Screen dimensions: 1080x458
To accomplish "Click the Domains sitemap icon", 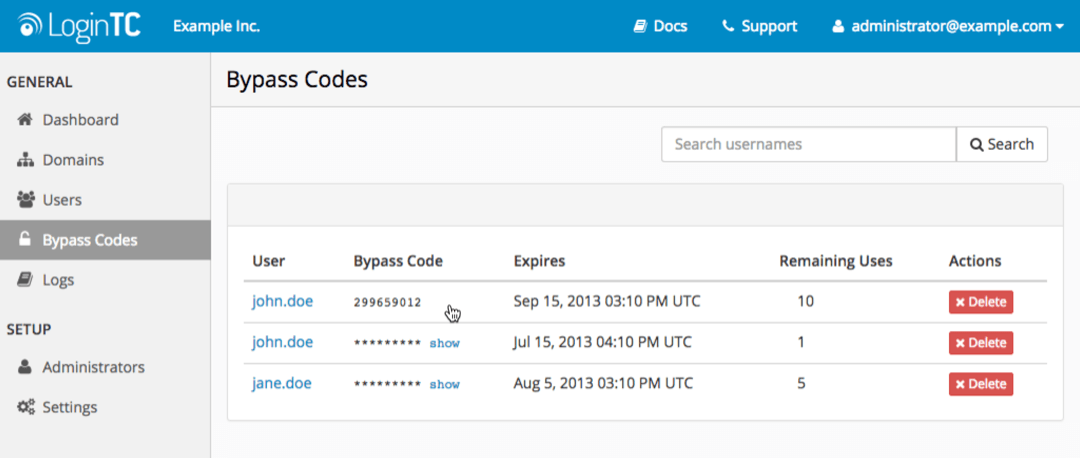I will 25,160.
